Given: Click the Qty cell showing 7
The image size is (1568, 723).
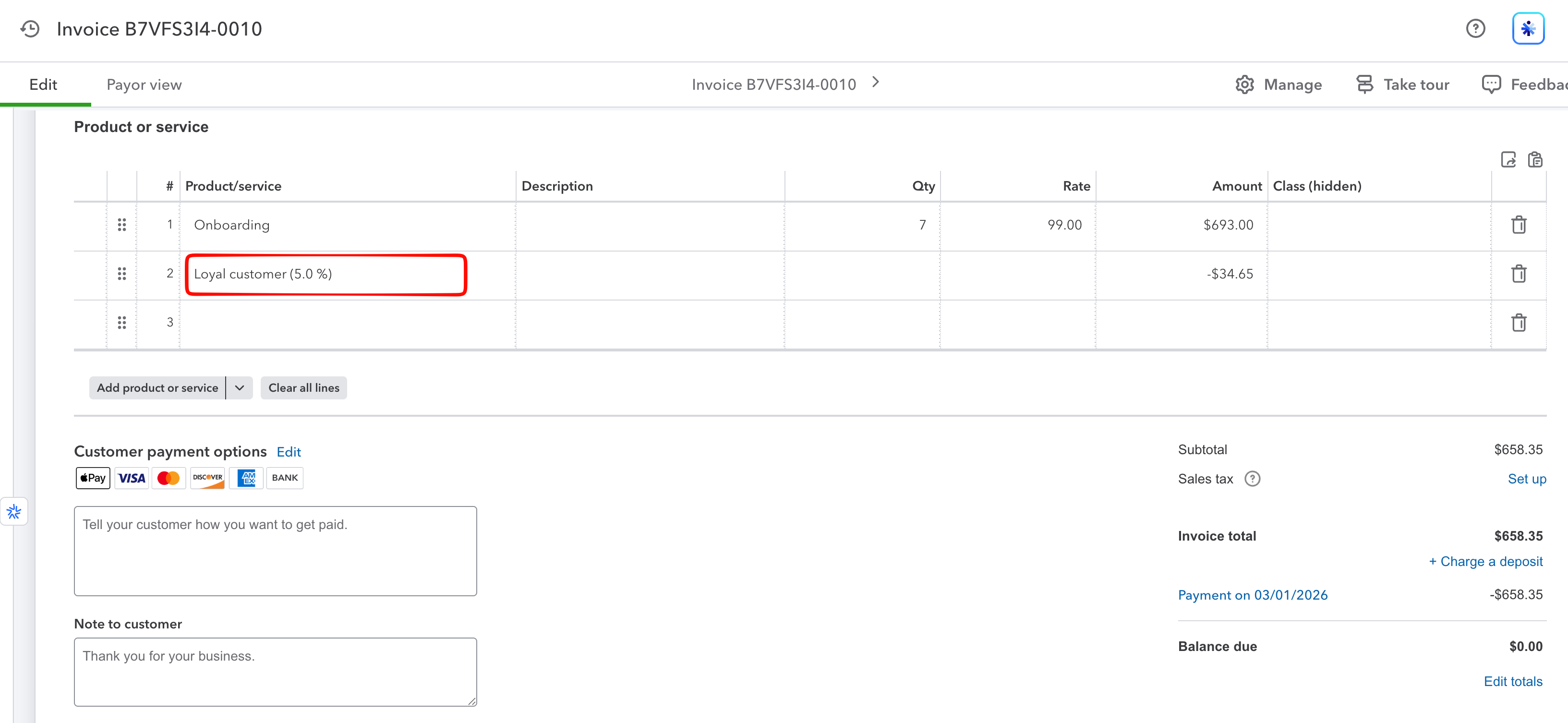Looking at the screenshot, I should click(x=862, y=225).
